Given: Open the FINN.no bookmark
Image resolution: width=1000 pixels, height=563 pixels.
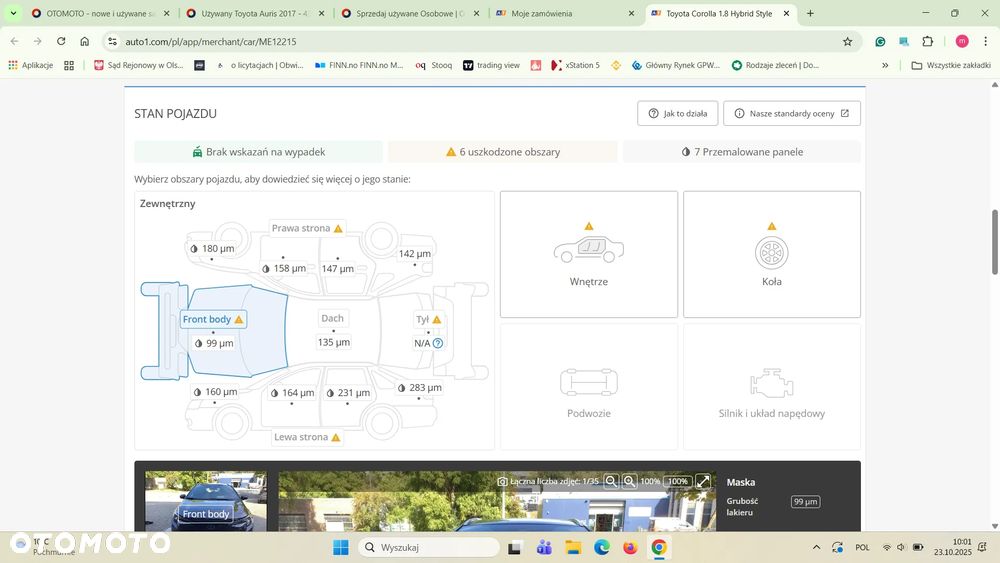Looking at the screenshot, I should coord(359,65).
